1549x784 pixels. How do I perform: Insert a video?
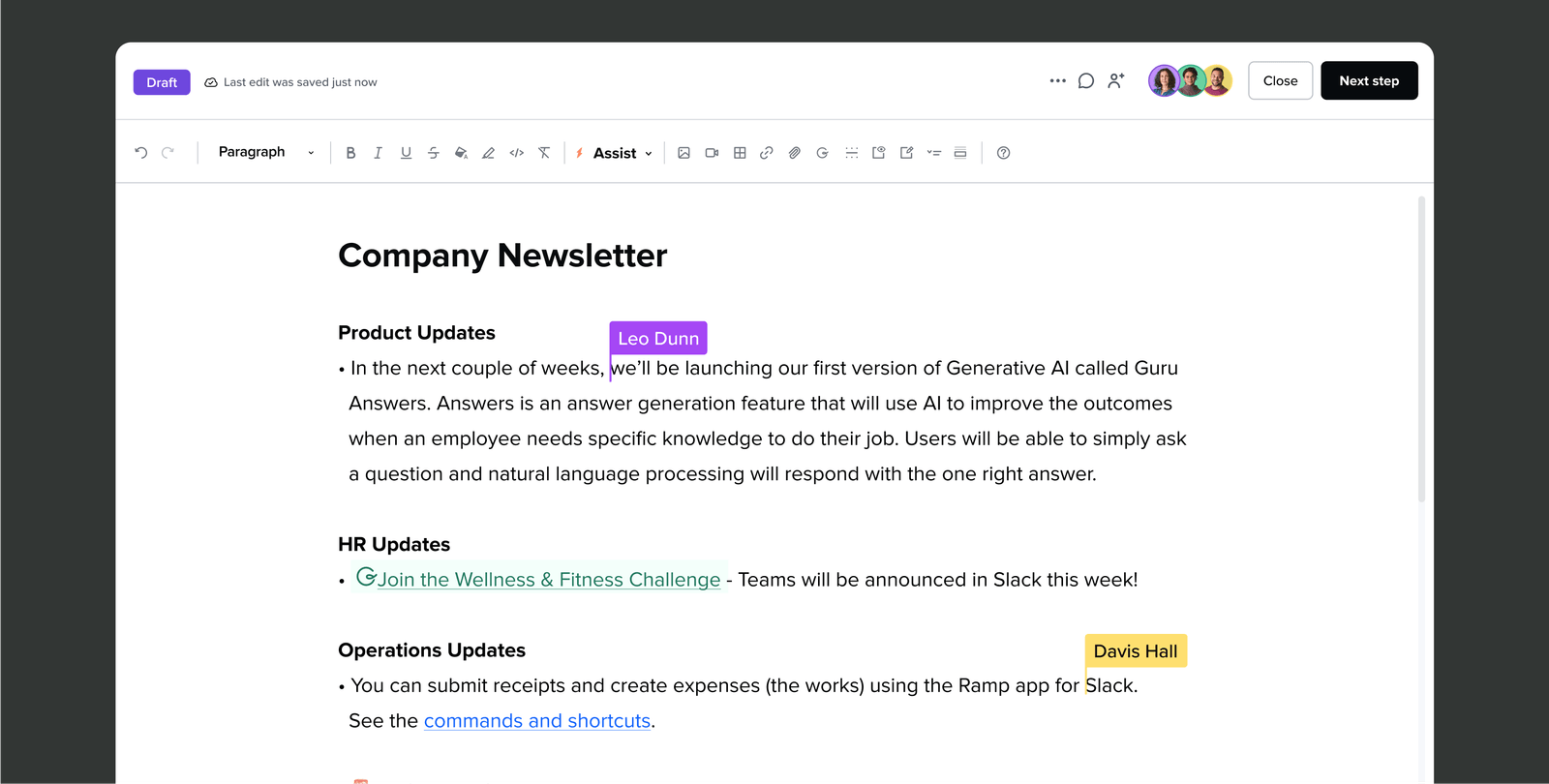coord(712,153)
